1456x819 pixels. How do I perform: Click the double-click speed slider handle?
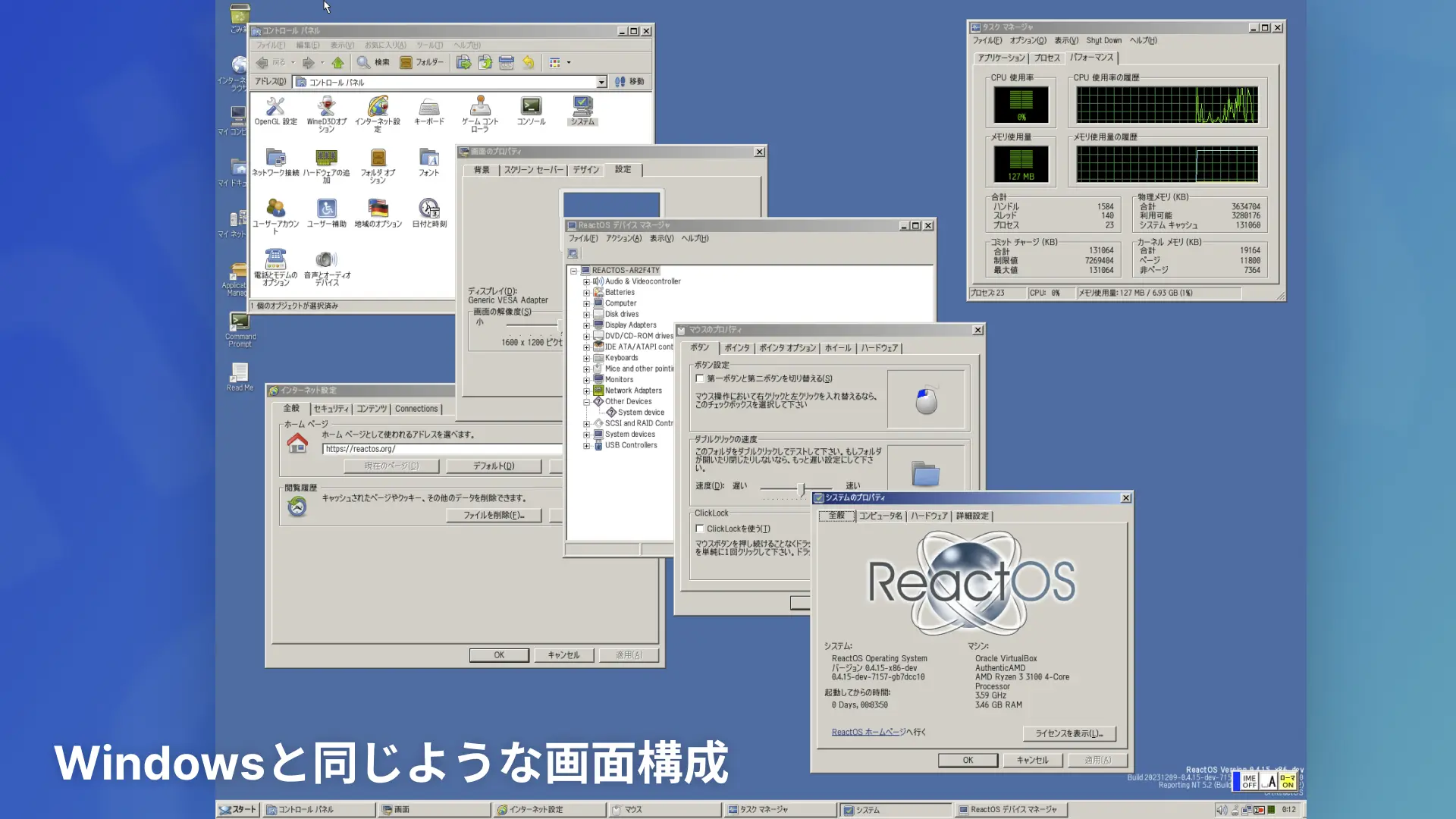pos(801,489)
